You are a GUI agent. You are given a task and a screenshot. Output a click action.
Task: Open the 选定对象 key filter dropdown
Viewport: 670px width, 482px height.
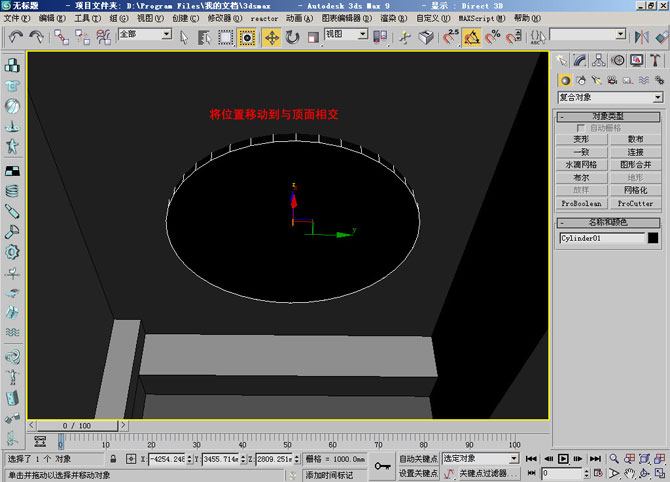click(481, 459)
